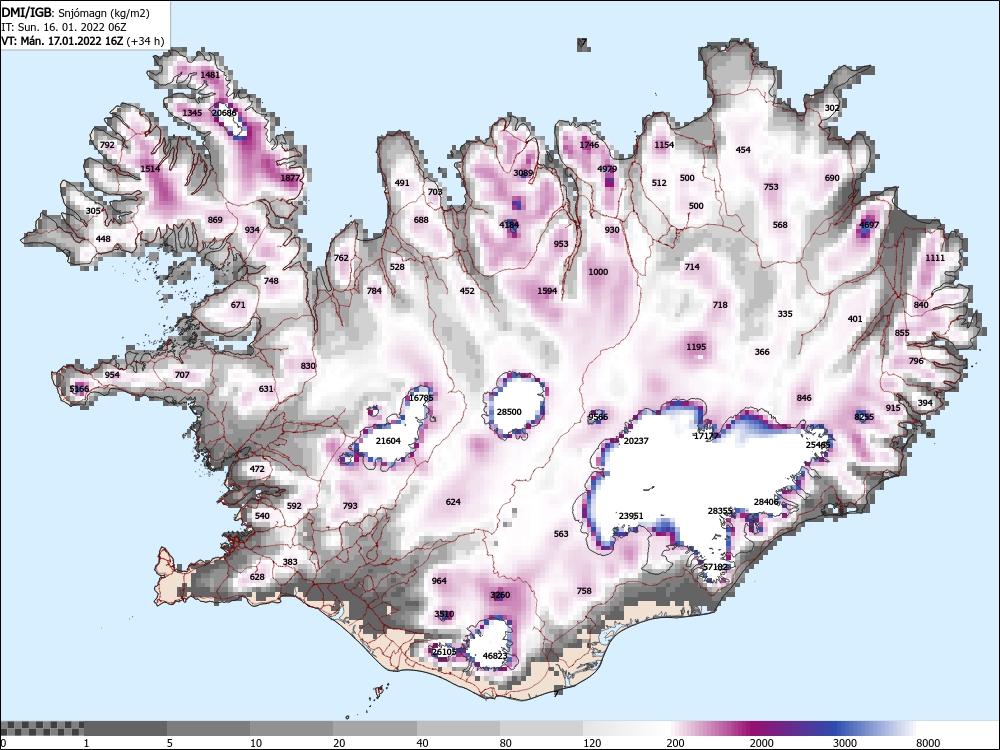
Task: Click the snow value 9566
Action: click(x=598, y=417)
